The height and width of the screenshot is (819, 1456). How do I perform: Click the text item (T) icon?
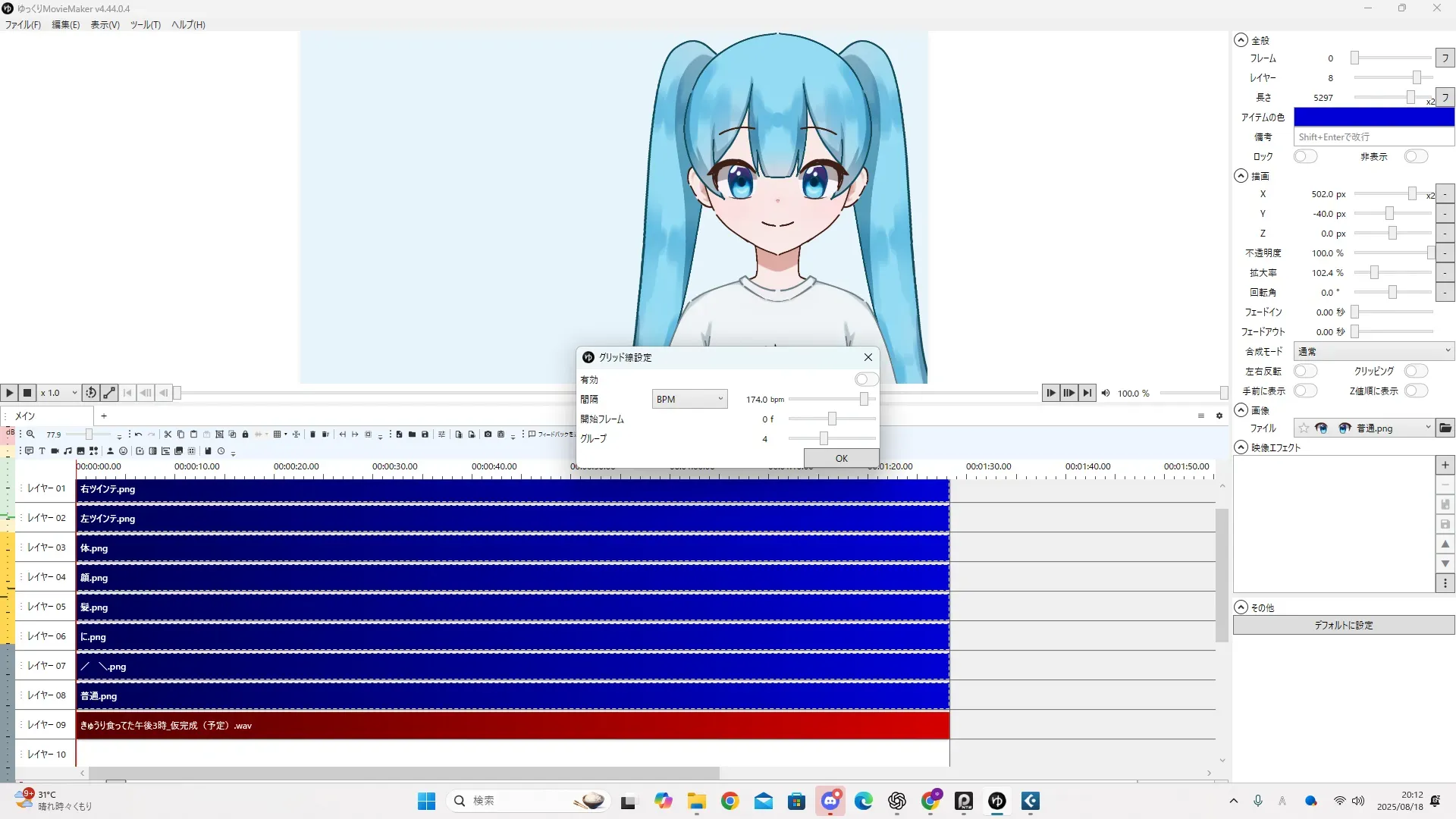(42, 451)
